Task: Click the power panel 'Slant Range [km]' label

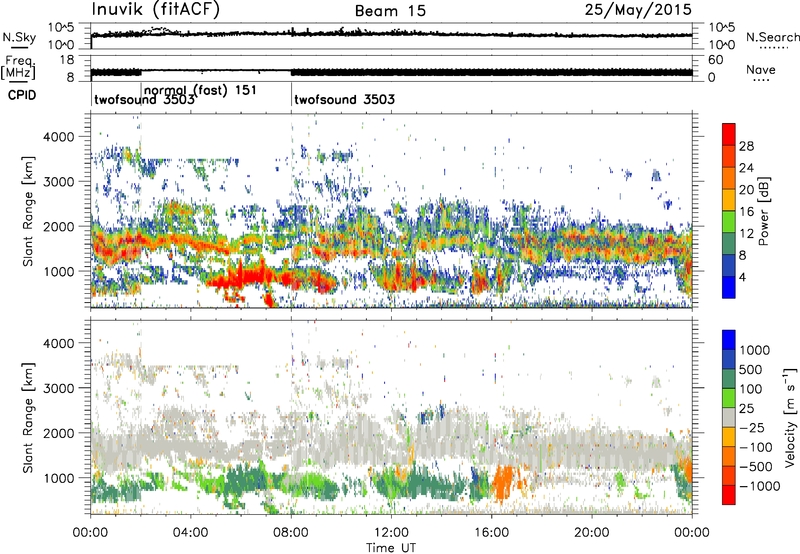Action: click(28, 211)
